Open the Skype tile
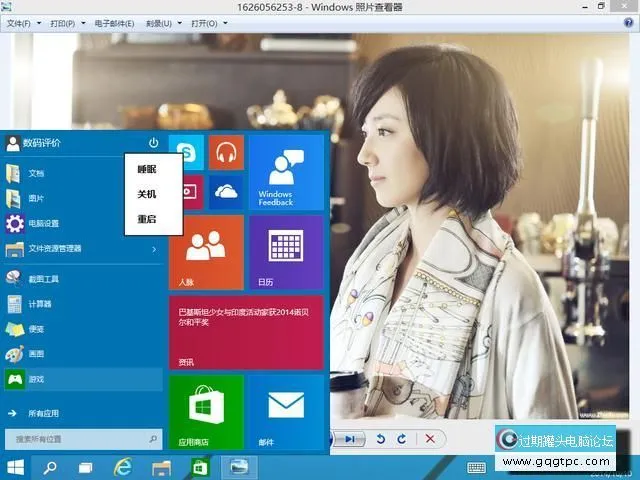This screenshot has height=480, width=640. (187, 152)
